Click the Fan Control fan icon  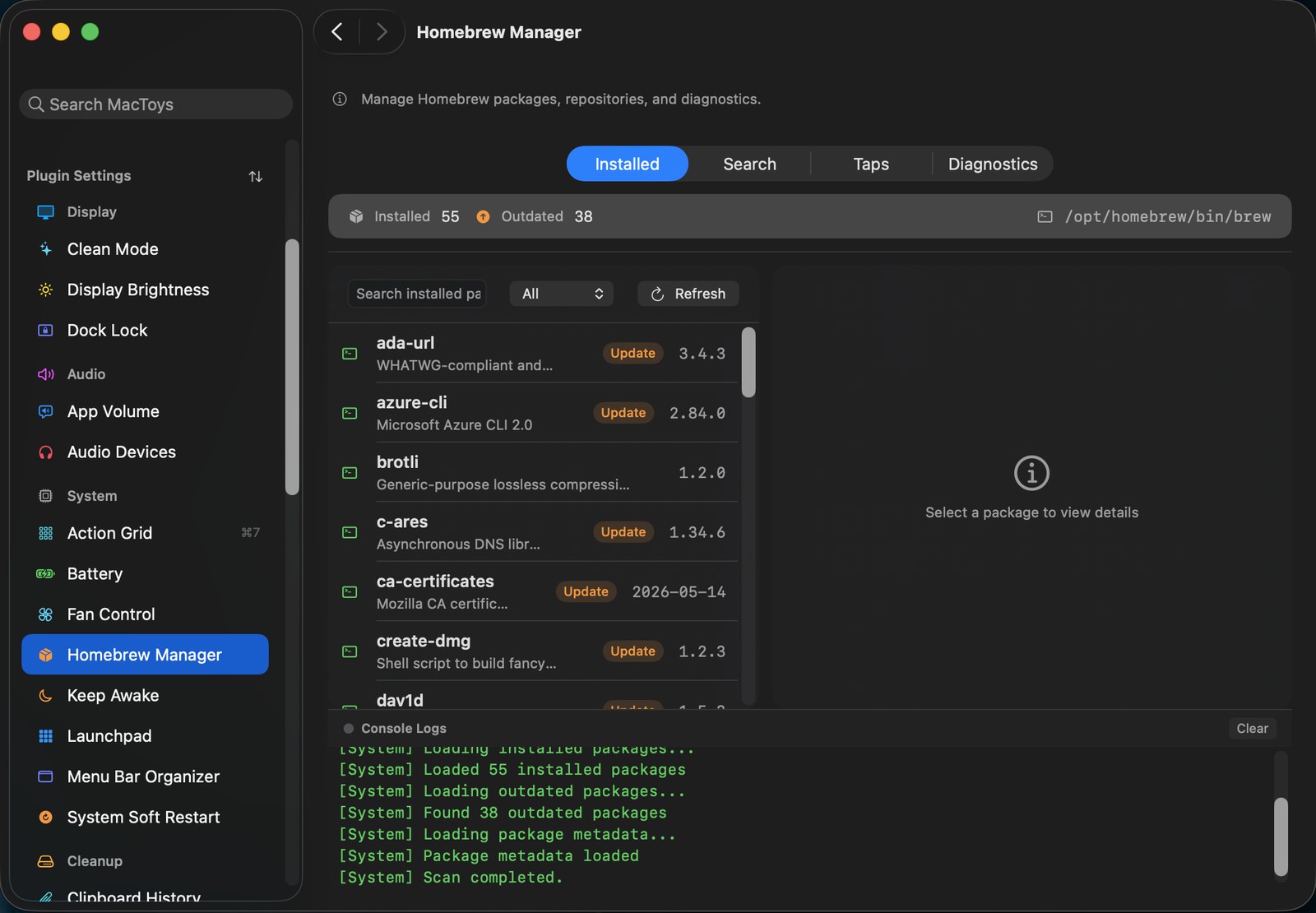click(x=45, y=614)
